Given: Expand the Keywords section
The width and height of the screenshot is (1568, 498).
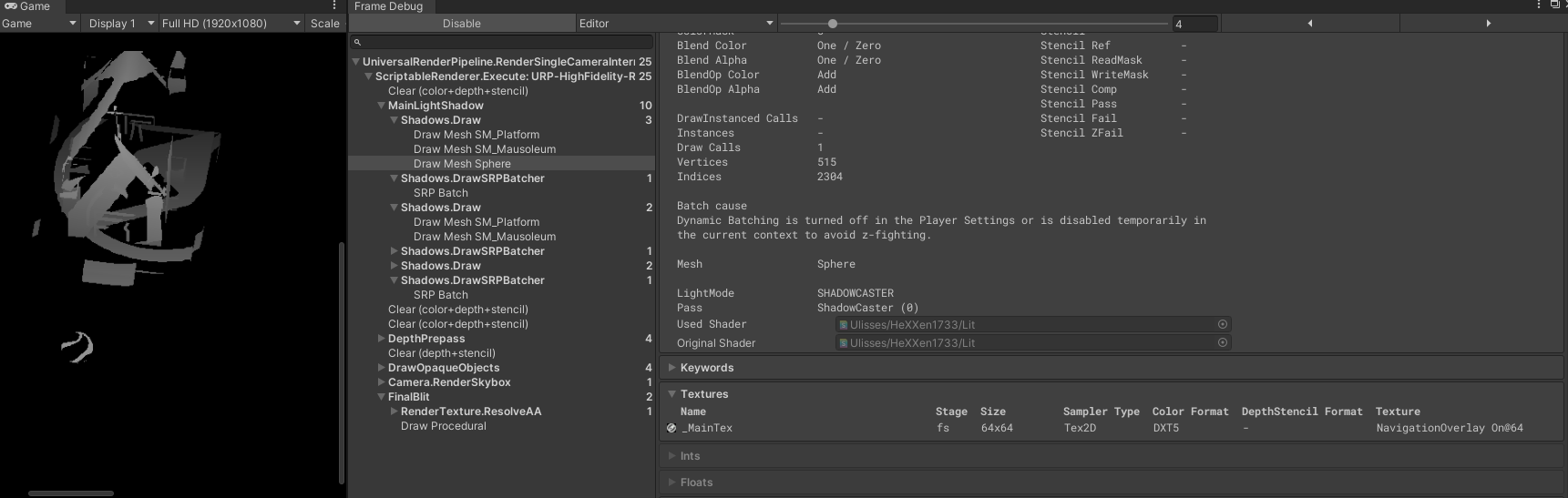Looking at the screenshot, I should click(672, 368).
